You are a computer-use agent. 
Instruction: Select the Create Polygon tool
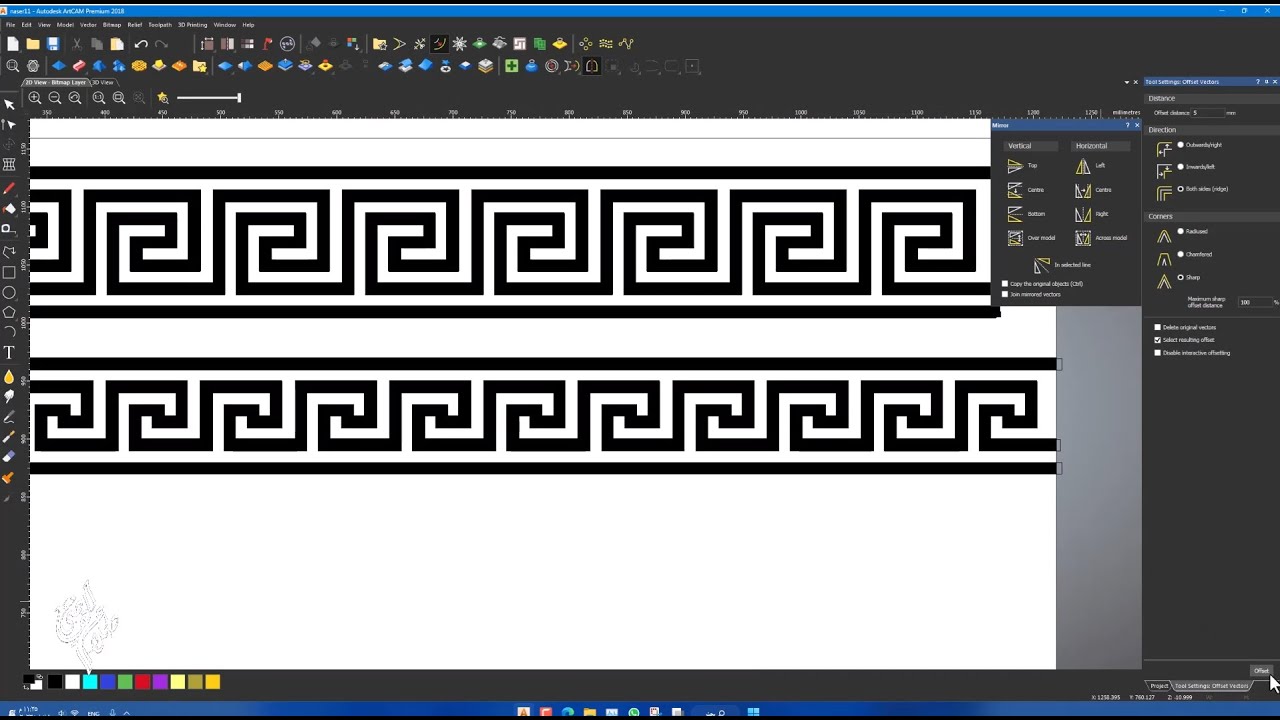click(x=9, y=312)
